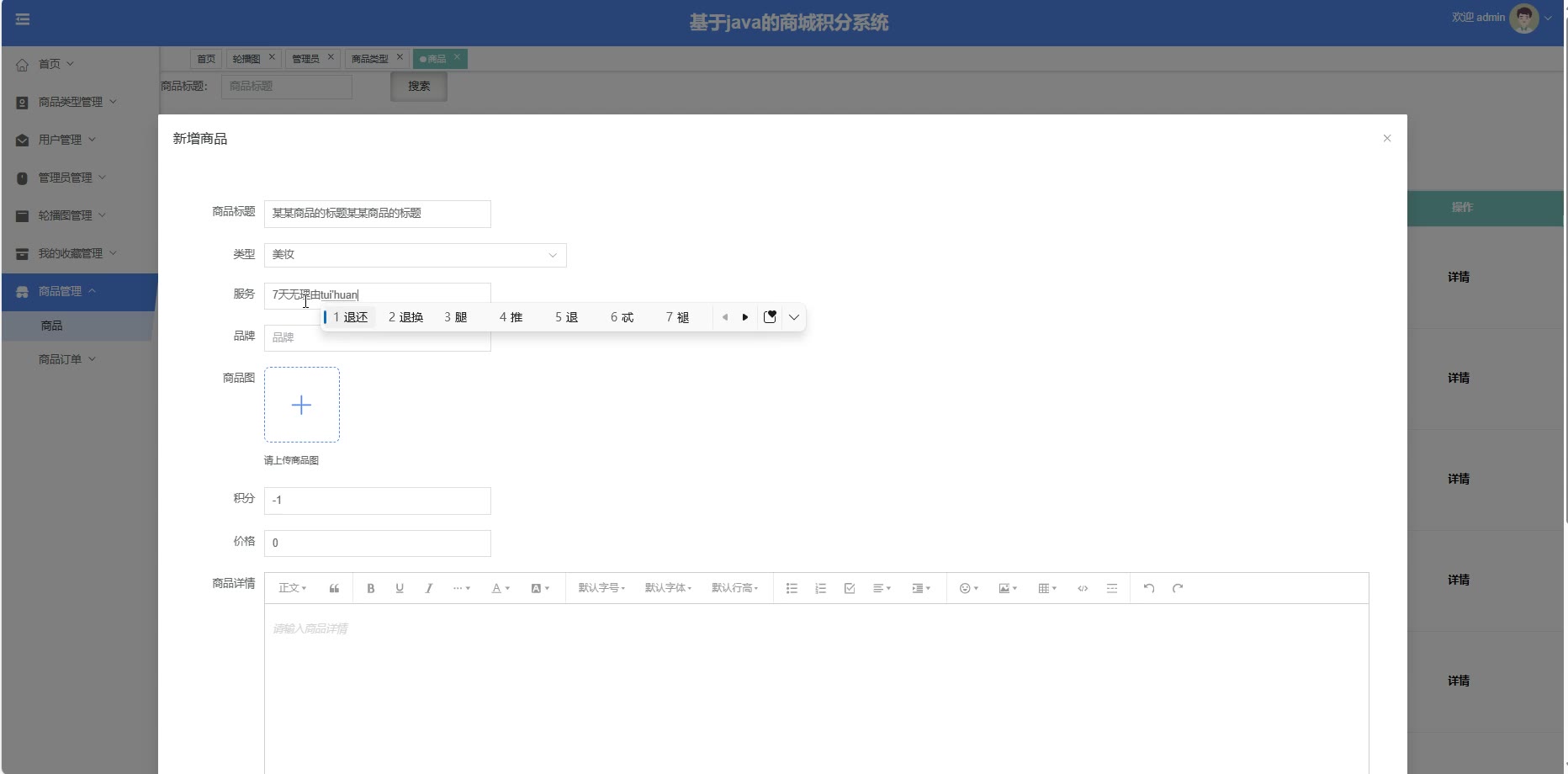Toggle italic formatting in editor
This screenshot has width=1568, height=774.
point(429,589)
